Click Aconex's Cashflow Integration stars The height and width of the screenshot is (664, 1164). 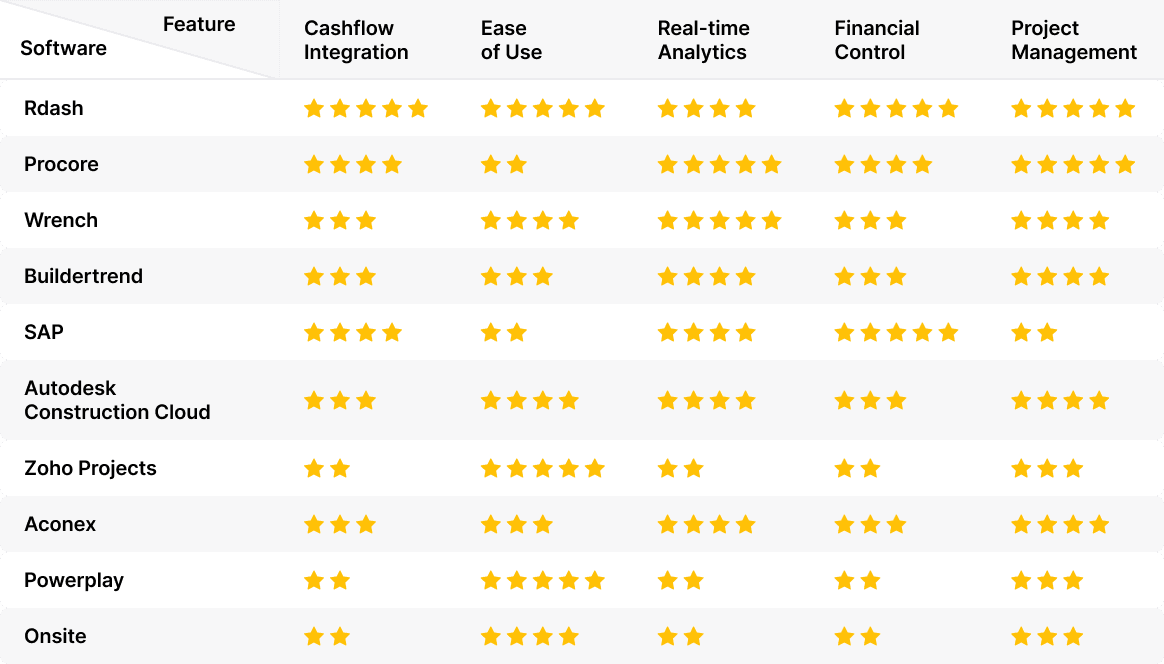coord(339,524)
